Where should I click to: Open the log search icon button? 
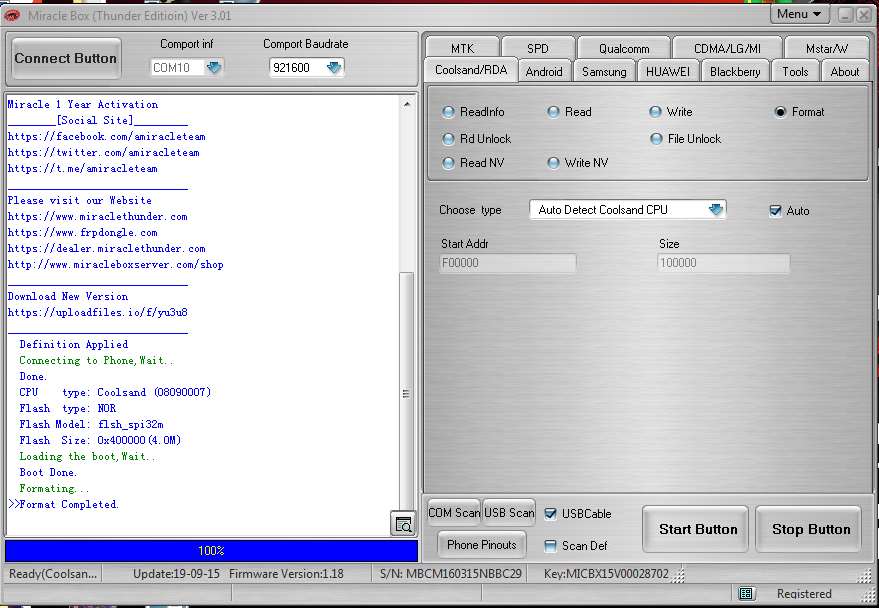tap(403, 525)
